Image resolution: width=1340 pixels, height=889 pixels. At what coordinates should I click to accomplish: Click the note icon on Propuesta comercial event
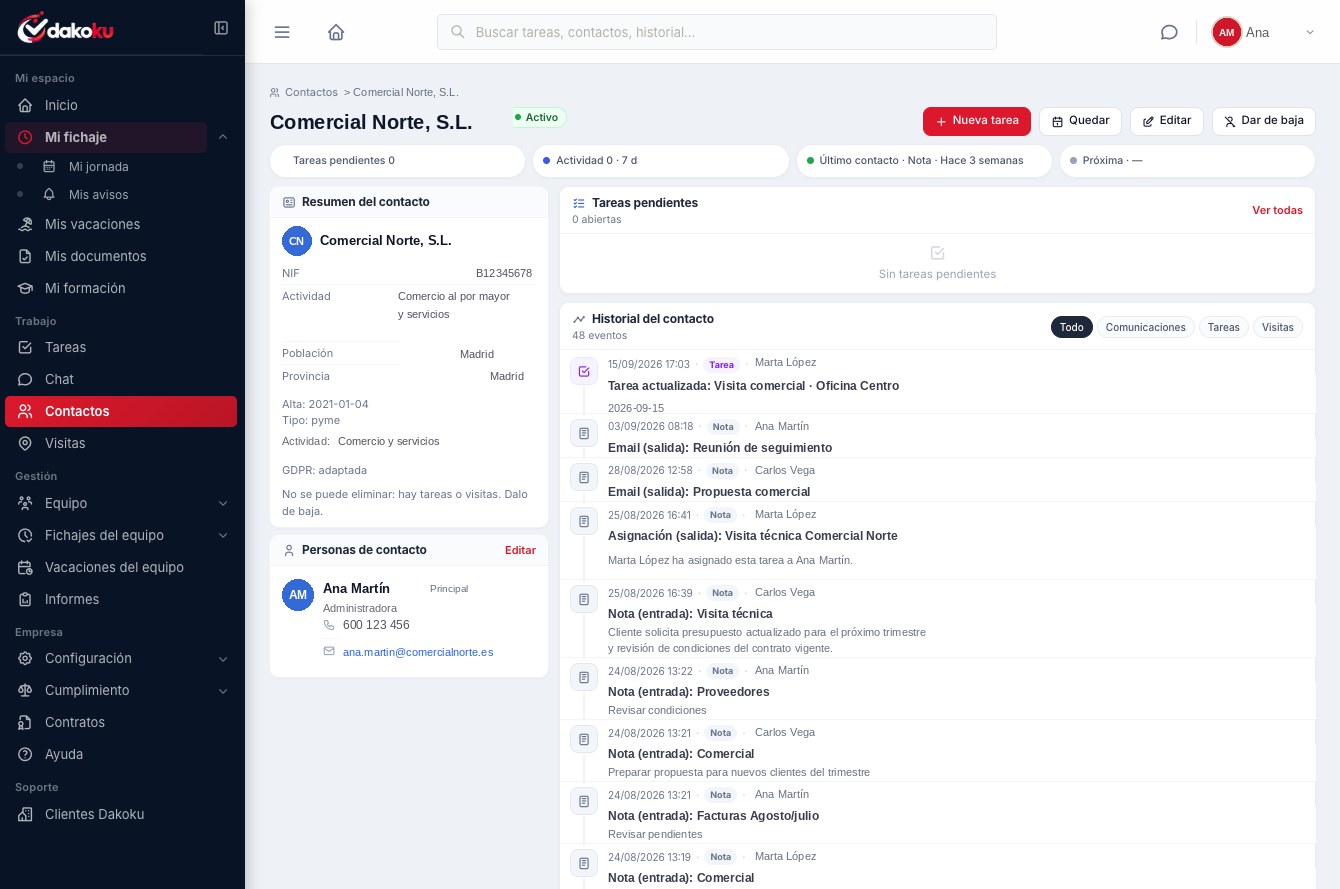click(x=584, y=477)
